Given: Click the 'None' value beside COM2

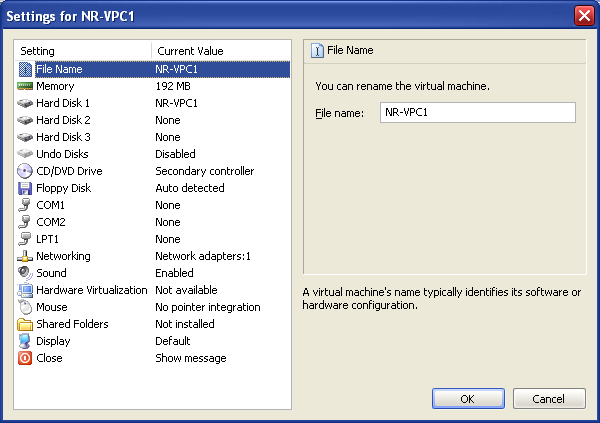Looking at the screenshot, I should point(168,222).
